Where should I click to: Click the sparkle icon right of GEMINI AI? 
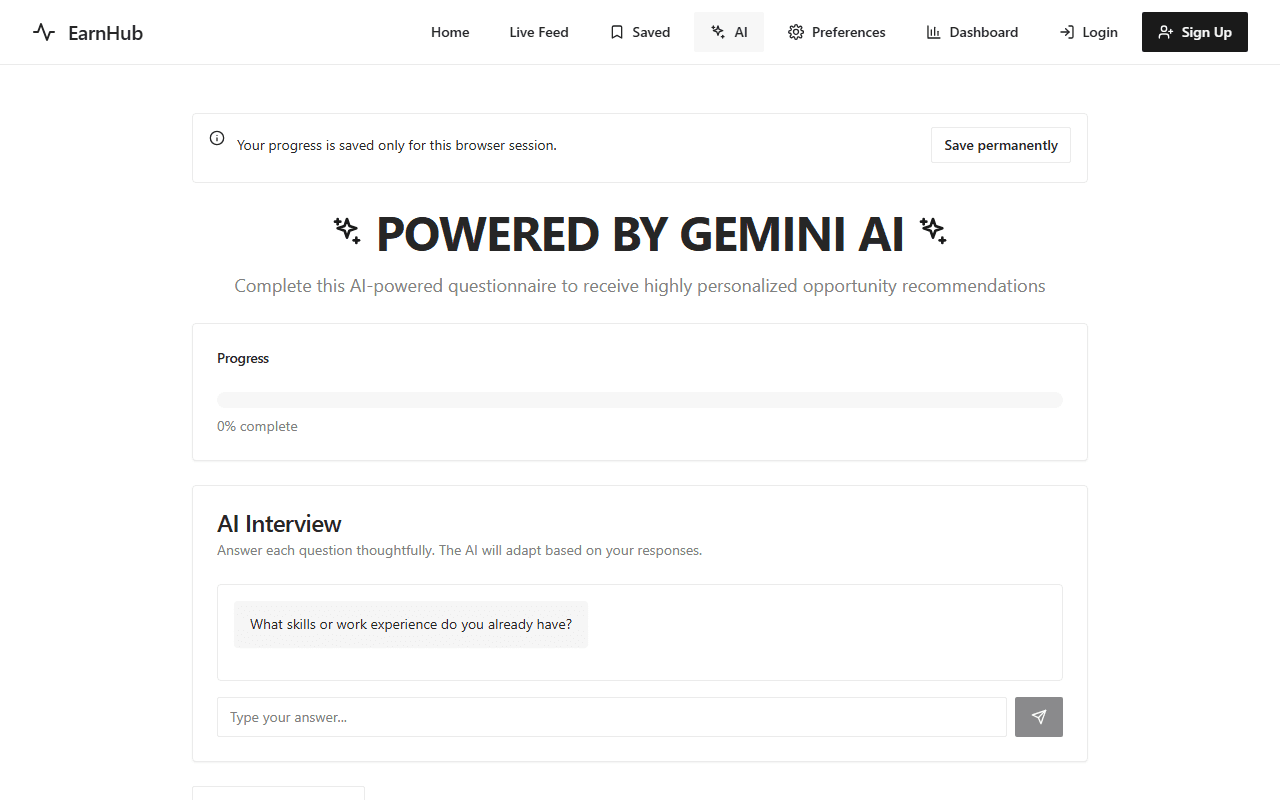933,231
